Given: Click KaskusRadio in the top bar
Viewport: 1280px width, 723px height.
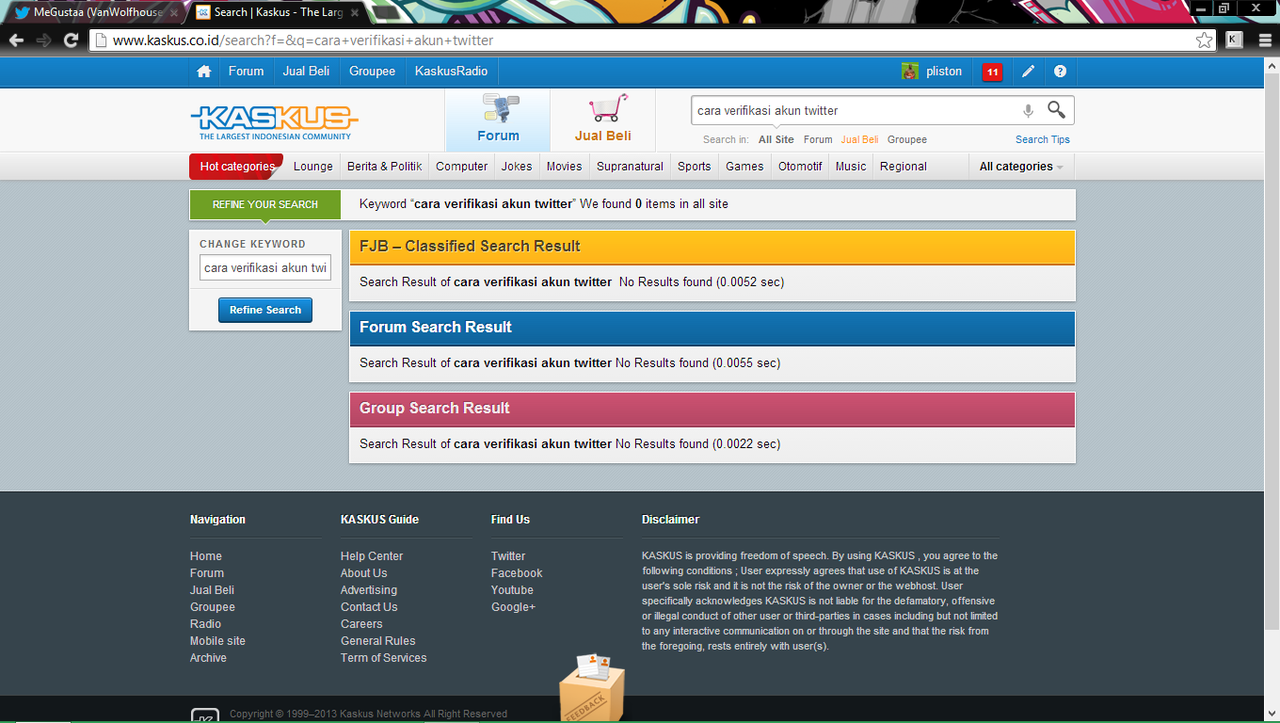Looking at the screenshot, I should 451,71.
